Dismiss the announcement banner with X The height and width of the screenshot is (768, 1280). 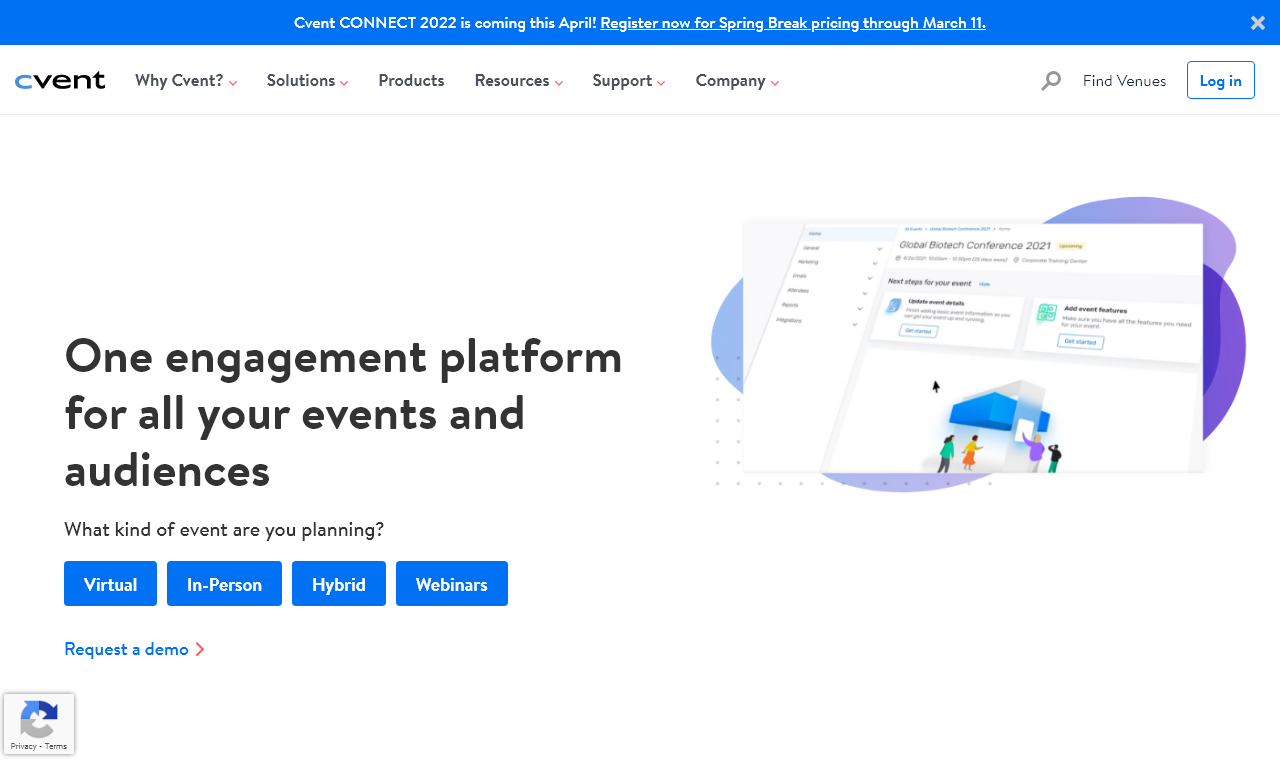[1258, 23]
